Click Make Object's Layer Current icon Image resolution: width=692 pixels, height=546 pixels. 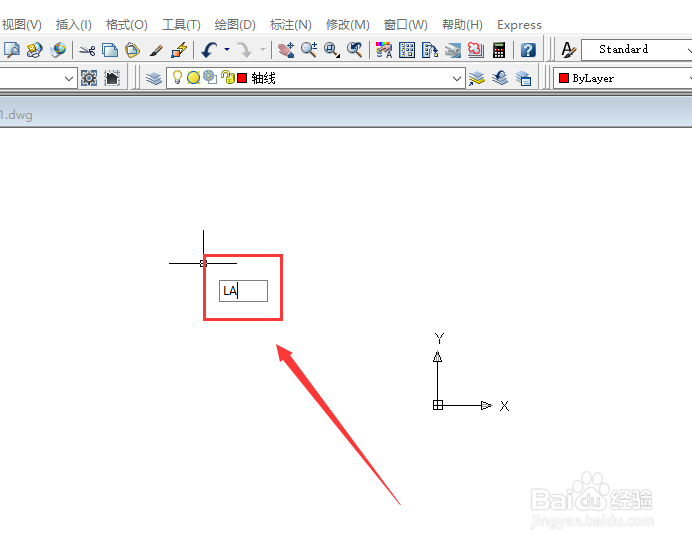point(477,79)
